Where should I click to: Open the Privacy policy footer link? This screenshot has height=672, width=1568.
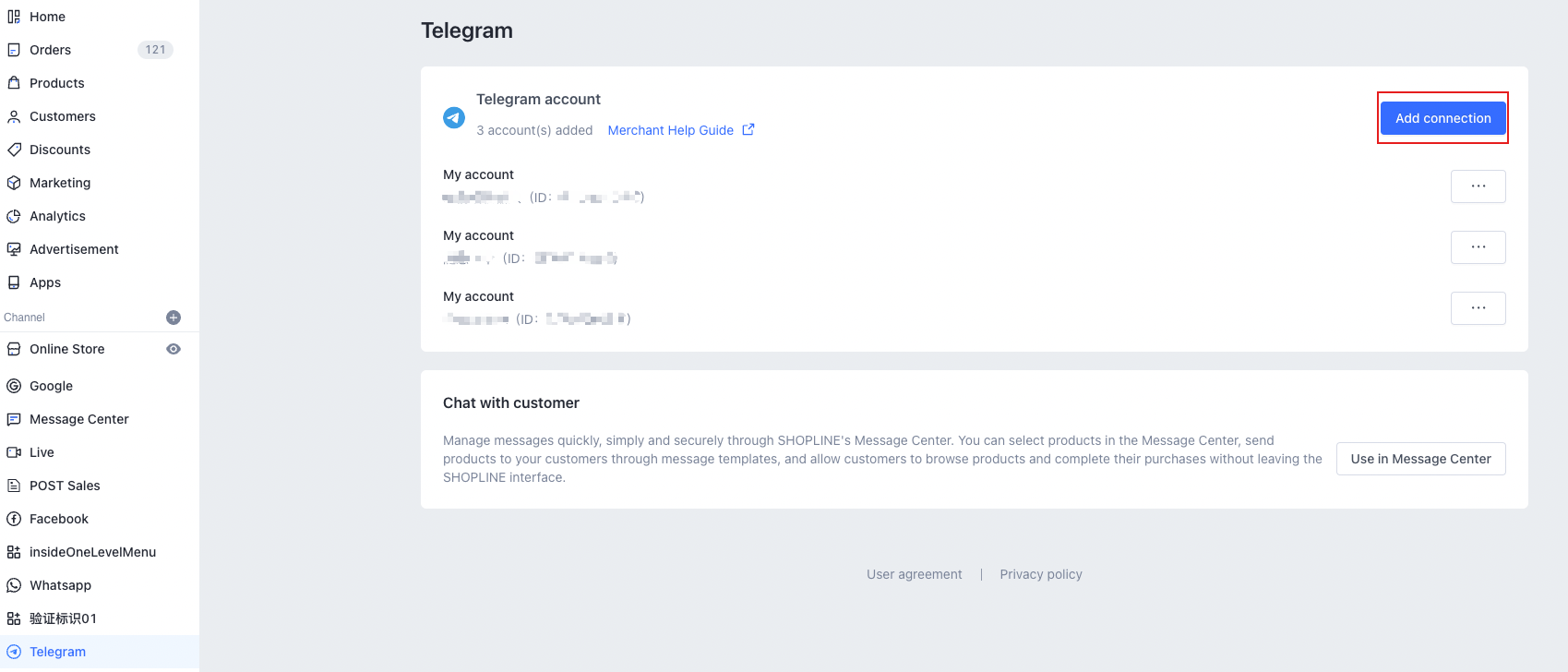pyautogui.click(x=1040, y=574)
